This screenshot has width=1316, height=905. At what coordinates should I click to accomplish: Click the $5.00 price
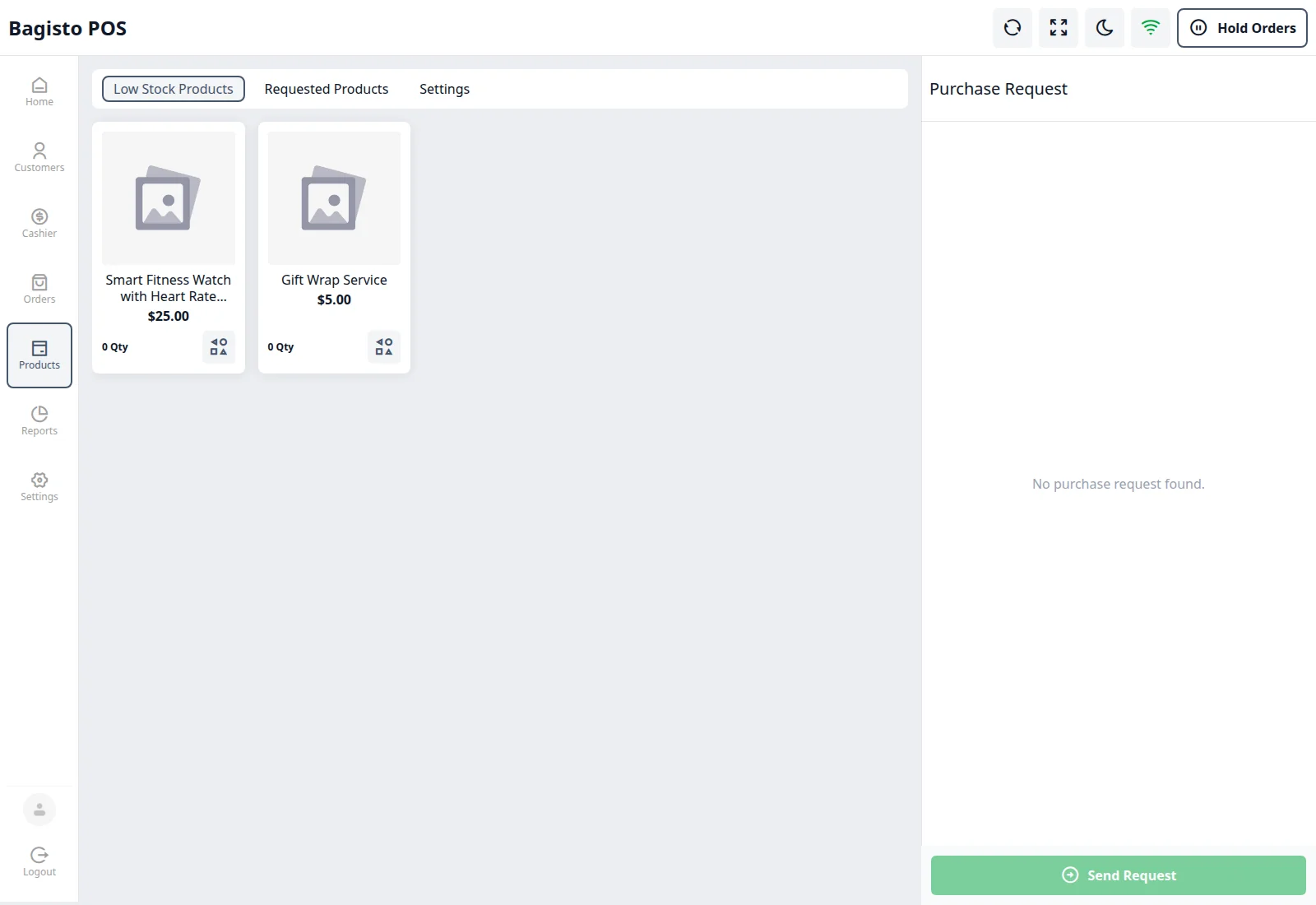334,299
